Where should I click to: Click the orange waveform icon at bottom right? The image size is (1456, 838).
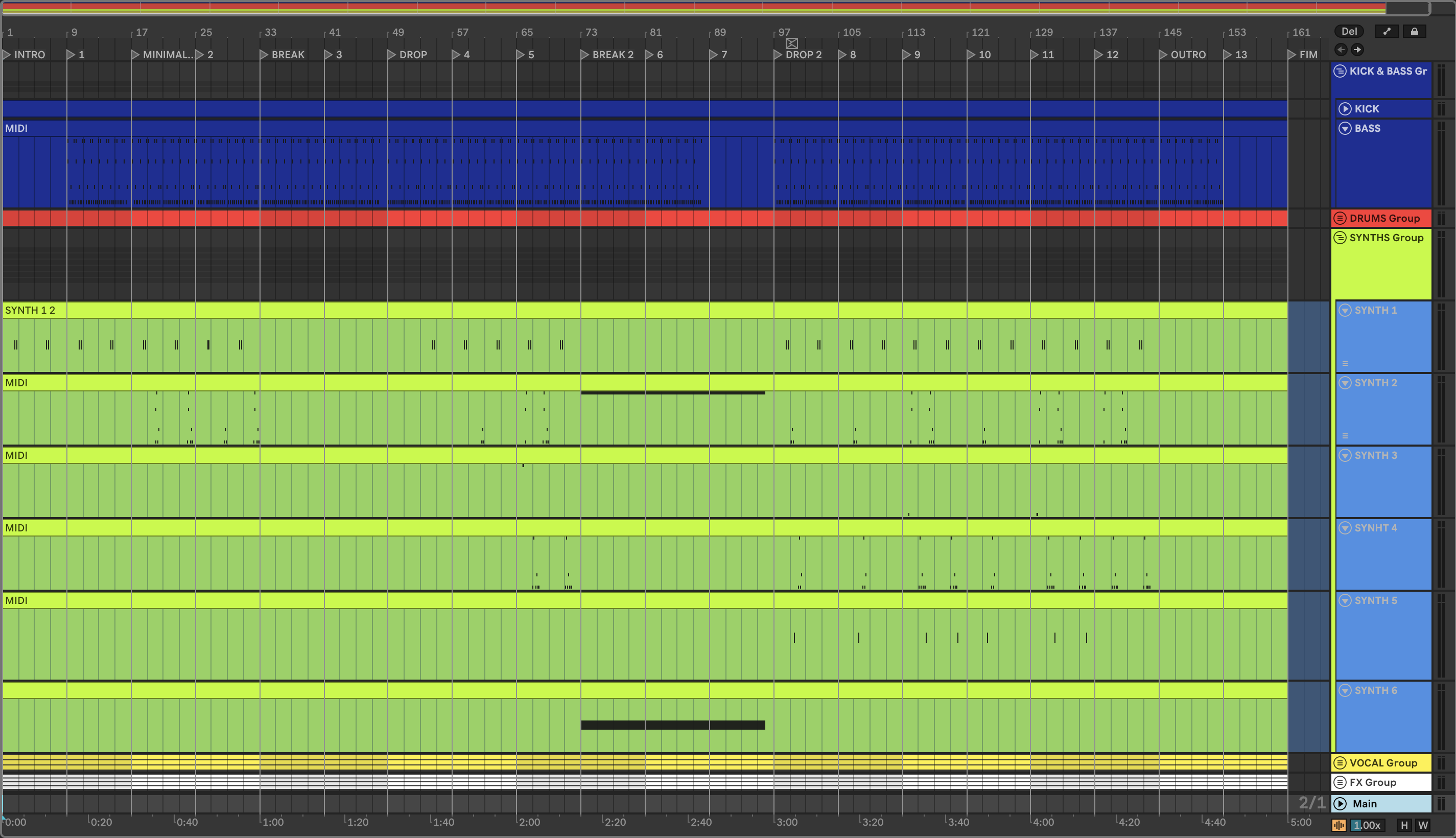(x=1338, y=825)
